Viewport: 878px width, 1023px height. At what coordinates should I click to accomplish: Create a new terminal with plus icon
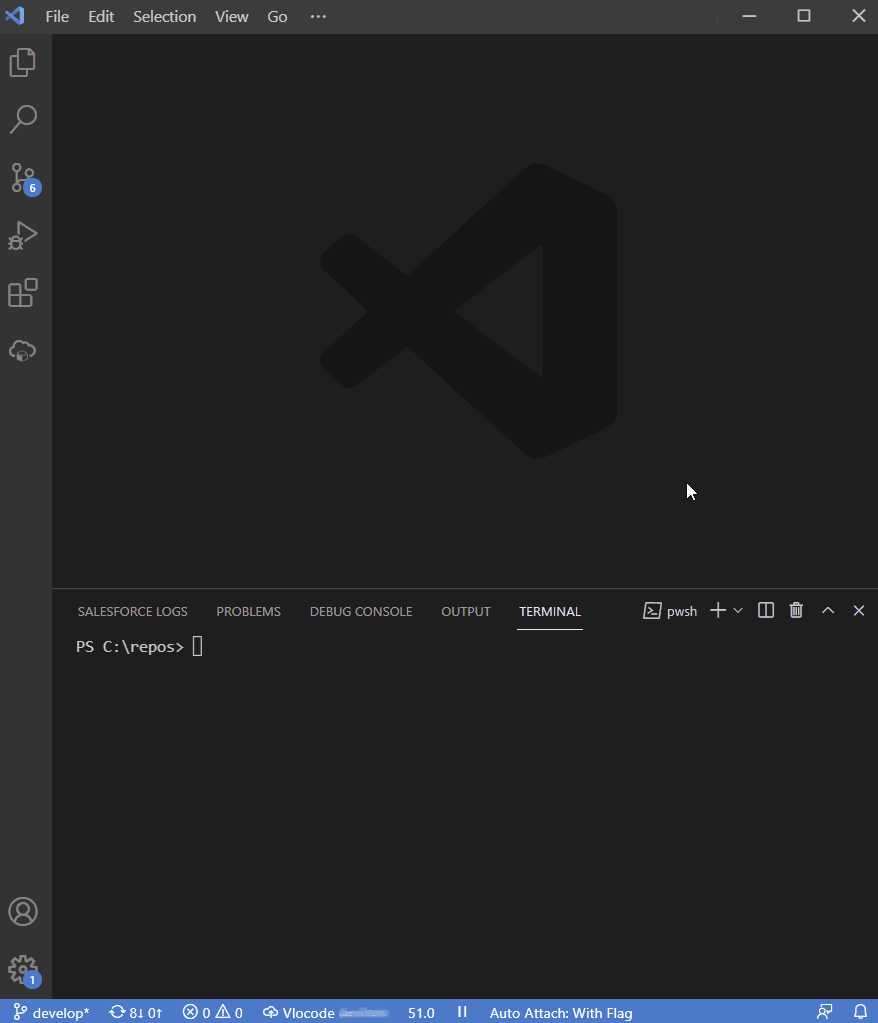point(718,611)
